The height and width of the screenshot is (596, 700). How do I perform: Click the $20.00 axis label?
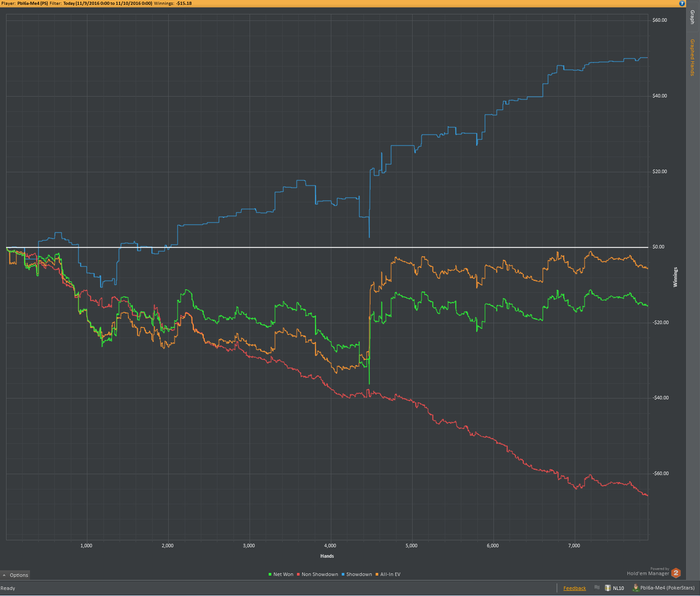[659, 171]
